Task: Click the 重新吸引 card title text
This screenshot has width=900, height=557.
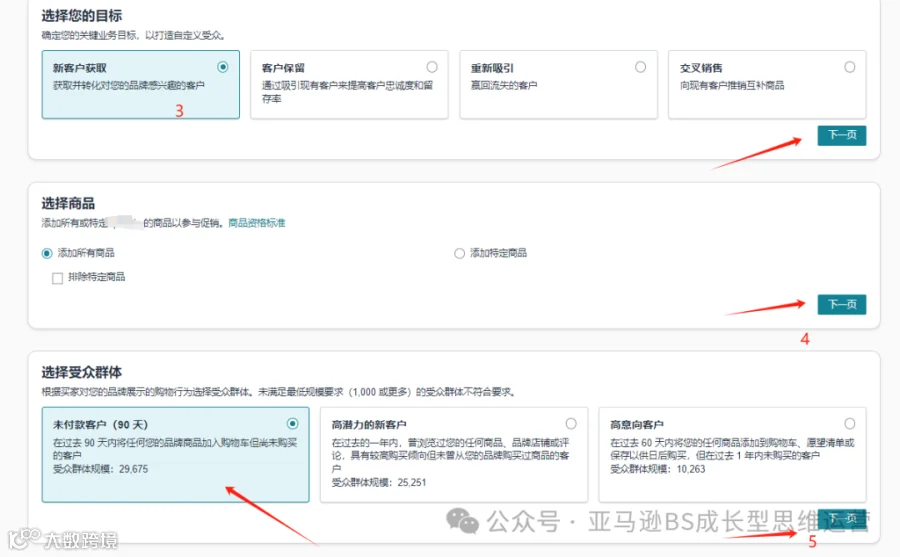Action: (492, 68)
